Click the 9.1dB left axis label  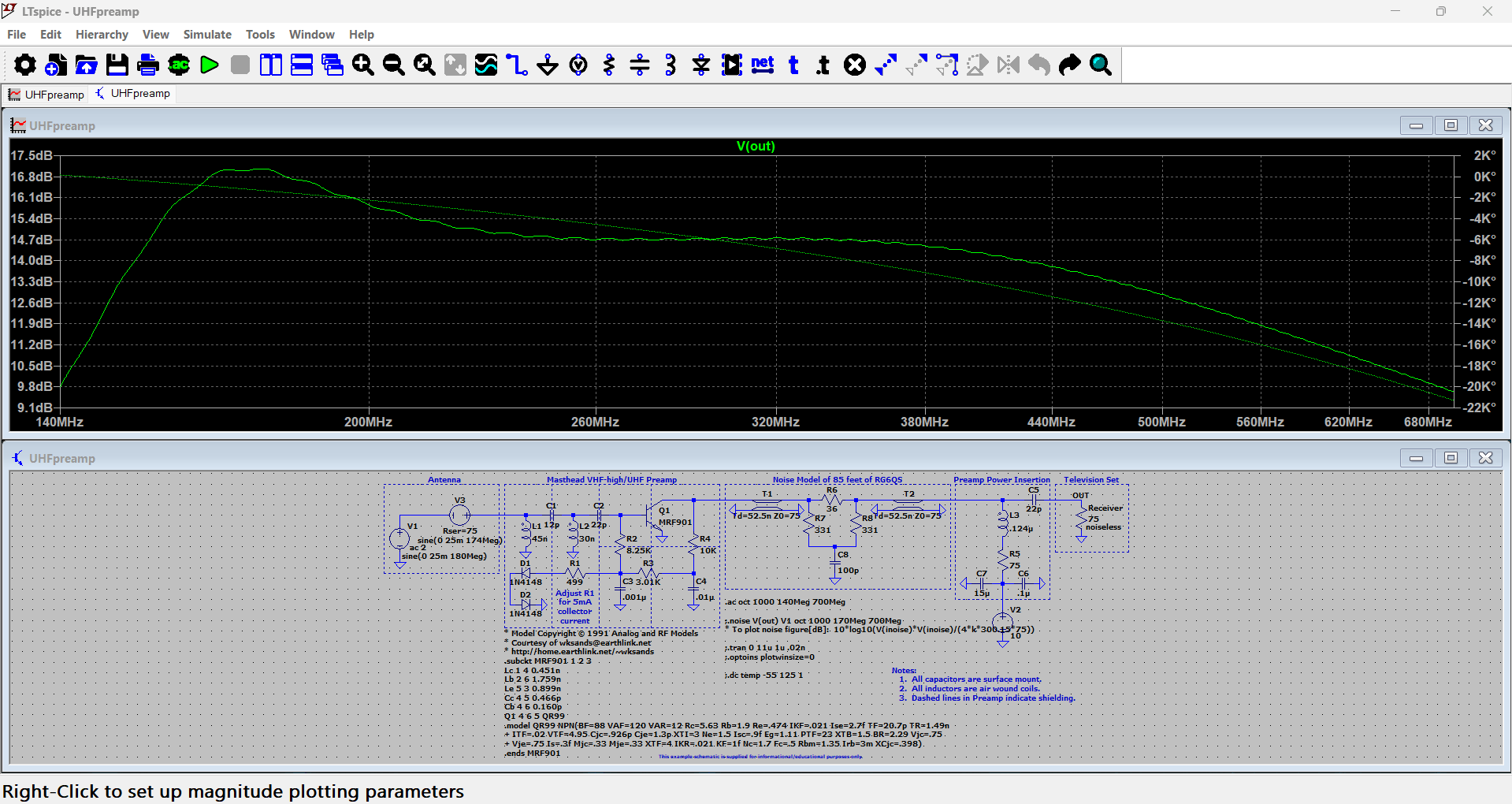[x=35, y=408]
